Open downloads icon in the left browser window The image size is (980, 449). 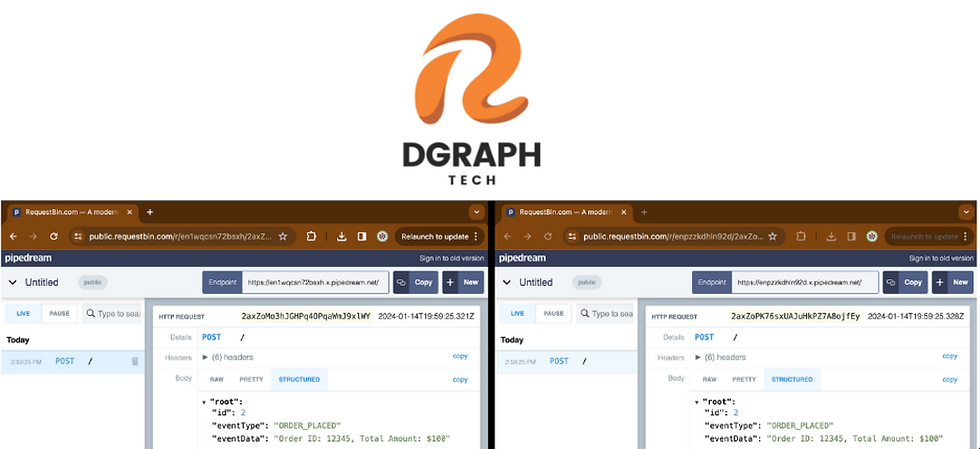coord(341,236)
